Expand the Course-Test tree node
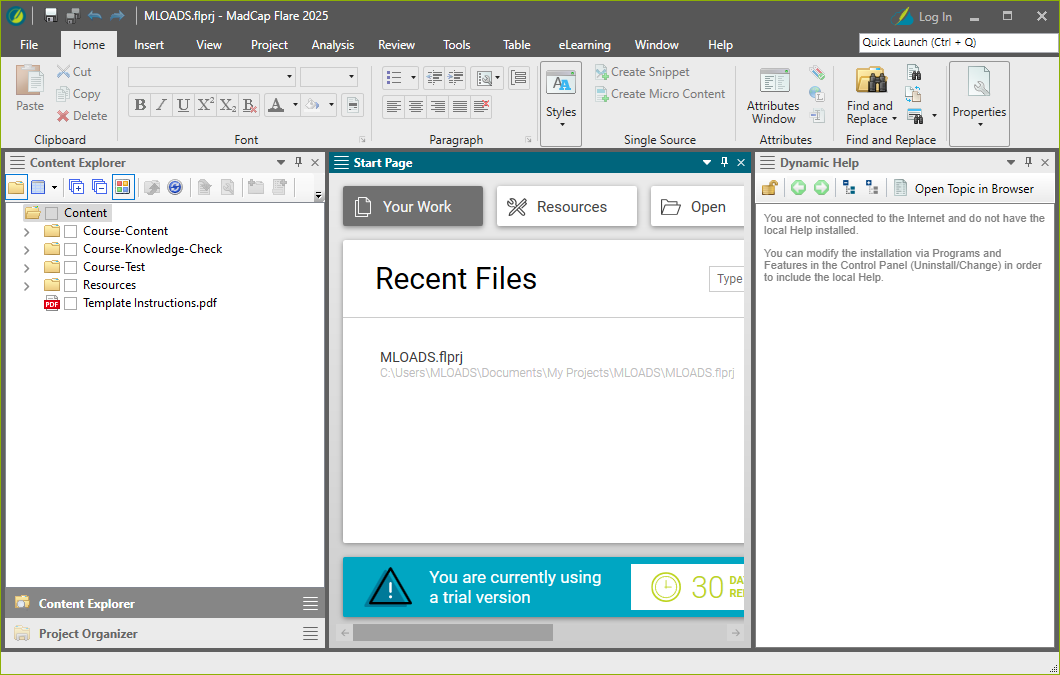 coord(26,268)
